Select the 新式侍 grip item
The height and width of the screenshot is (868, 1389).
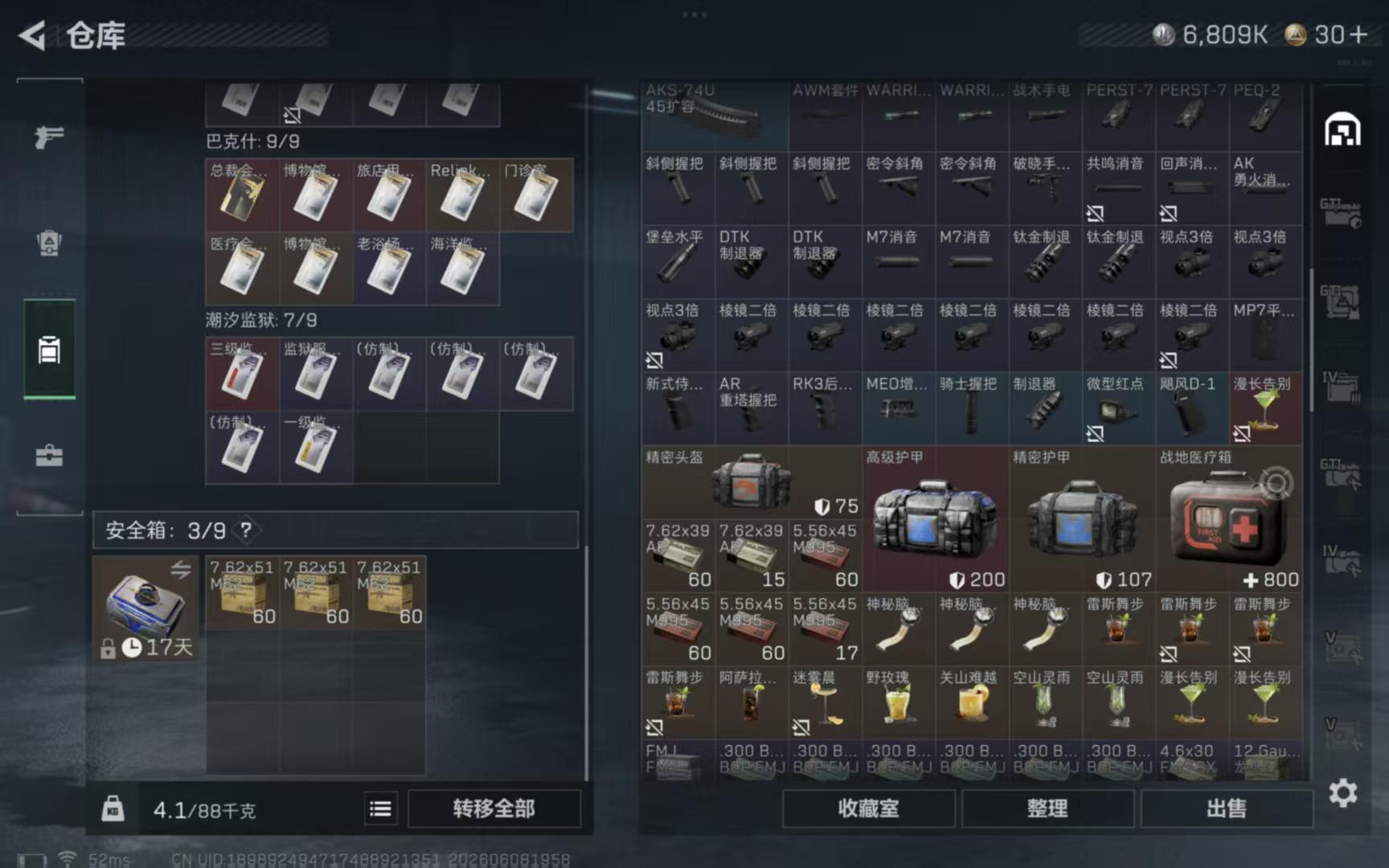tap(678, 408)
